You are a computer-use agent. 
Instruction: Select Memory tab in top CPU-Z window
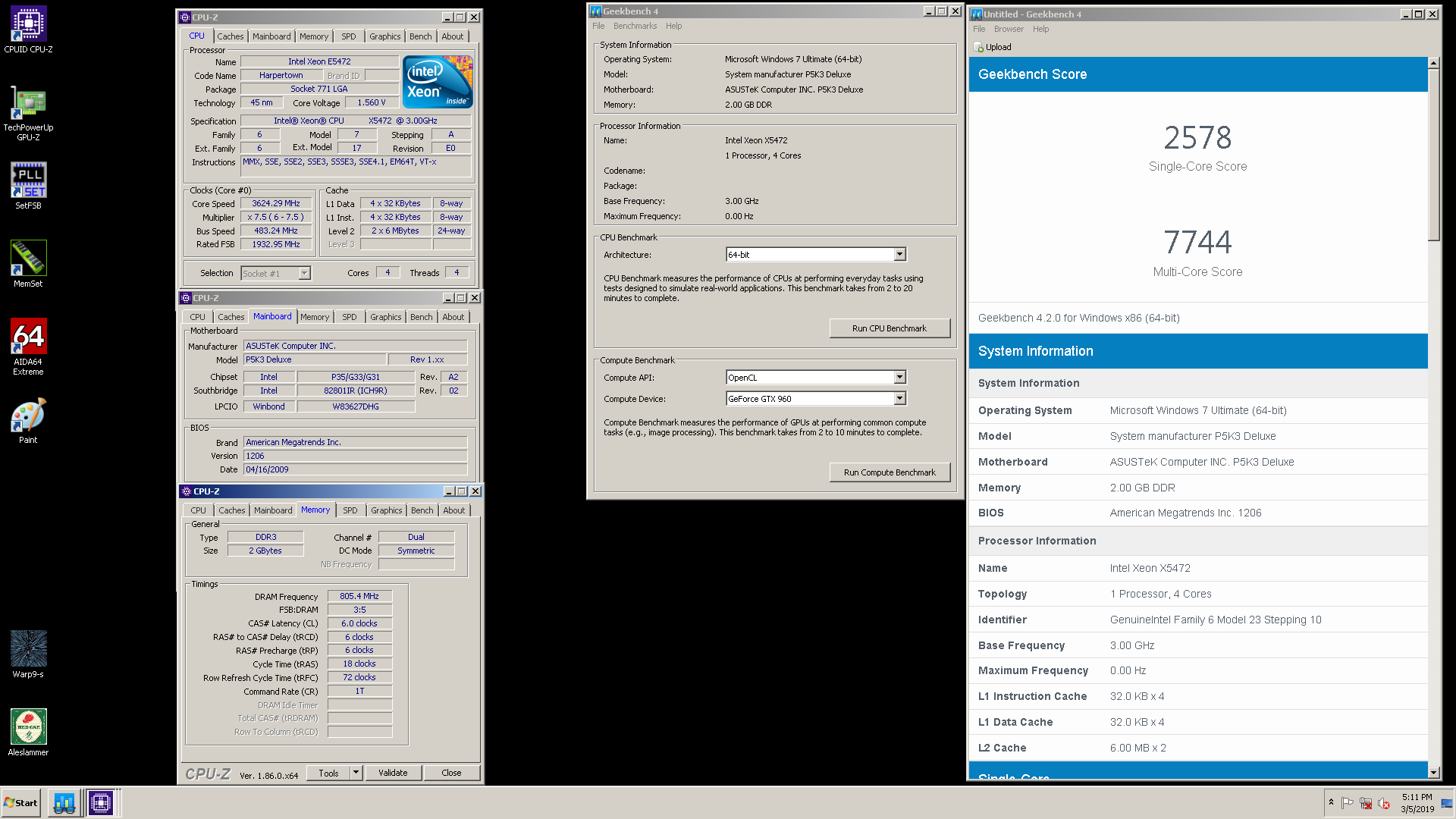[x=314, y=36]
